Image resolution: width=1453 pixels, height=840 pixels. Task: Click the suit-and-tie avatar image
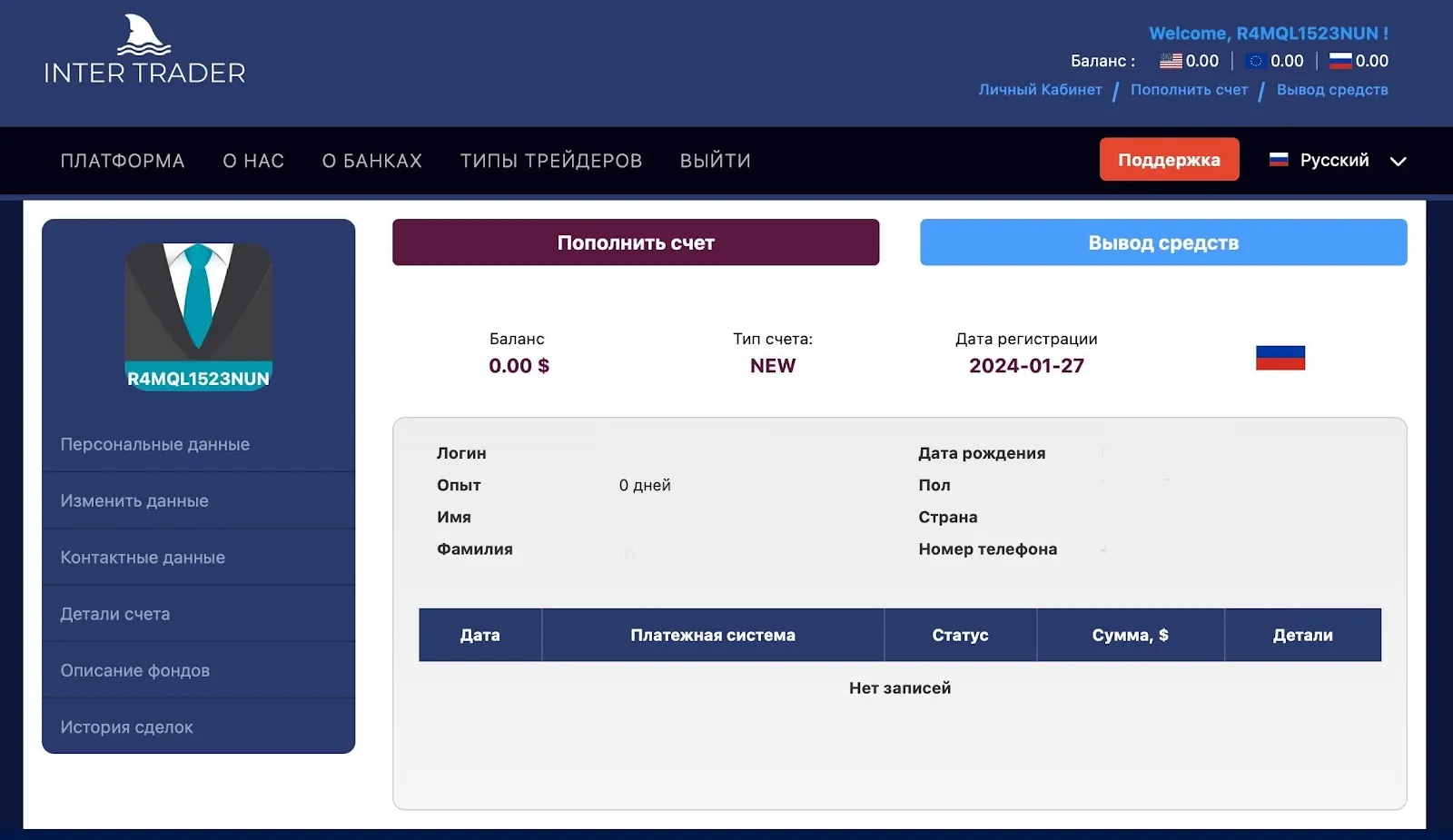click(x=198, y=316)
